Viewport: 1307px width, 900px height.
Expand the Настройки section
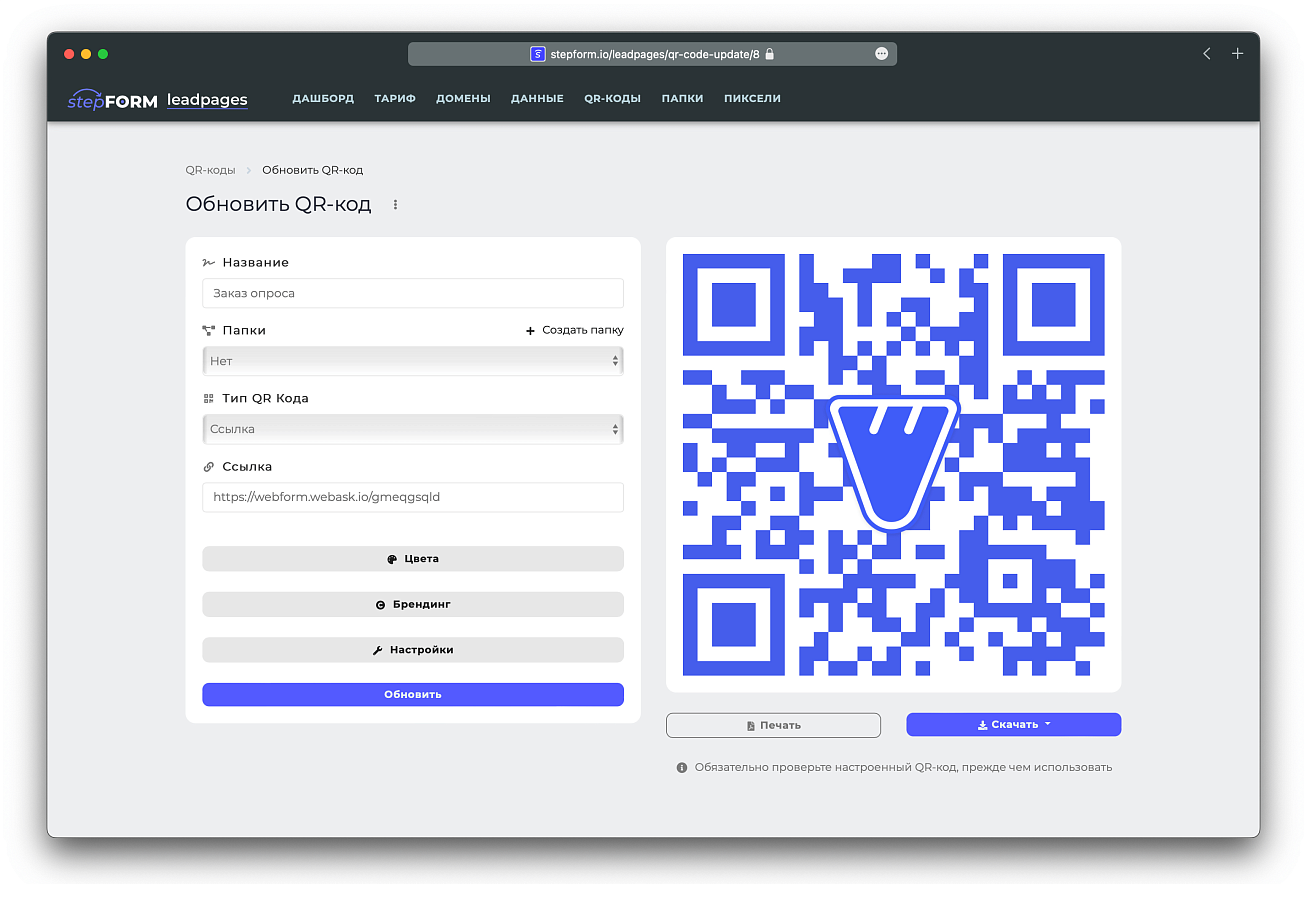point(413,650)
